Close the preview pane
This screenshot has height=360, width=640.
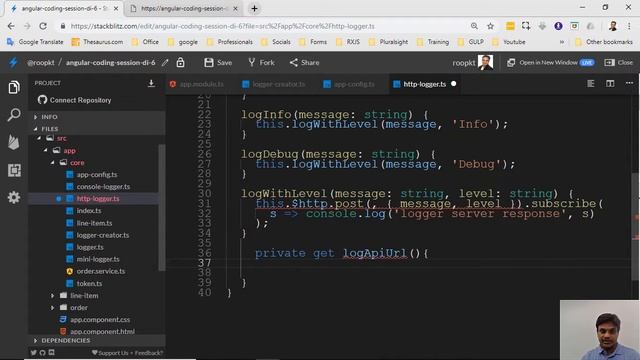point(619,62)
